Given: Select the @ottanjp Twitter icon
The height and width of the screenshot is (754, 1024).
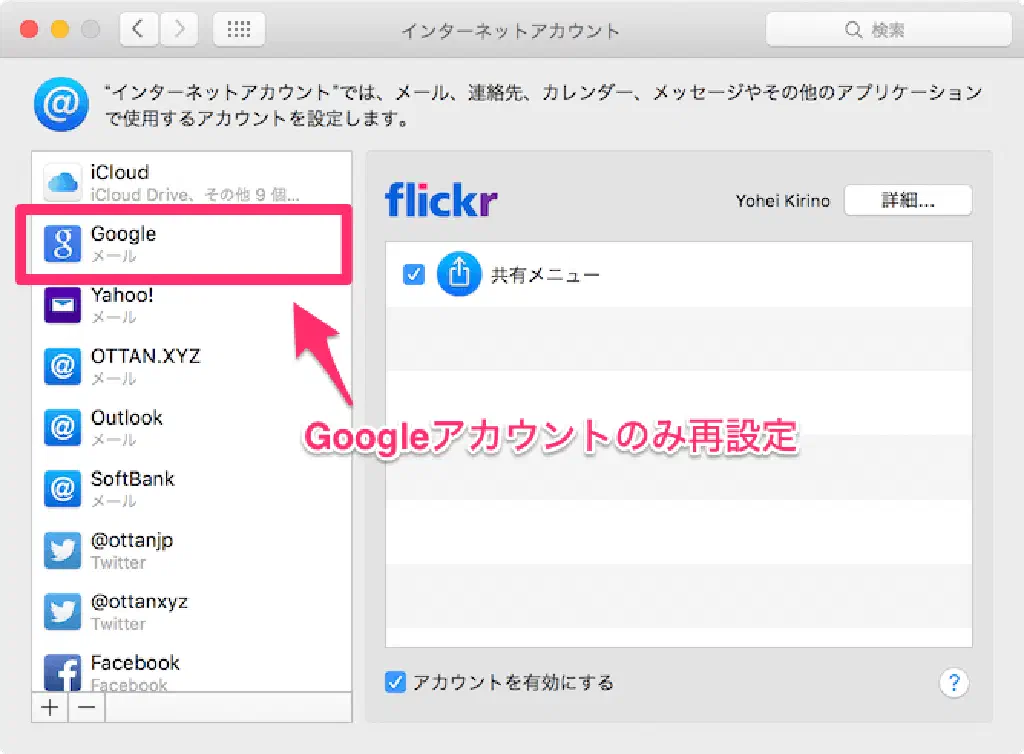Looking at the screenshot, I should tap(62, 550).
